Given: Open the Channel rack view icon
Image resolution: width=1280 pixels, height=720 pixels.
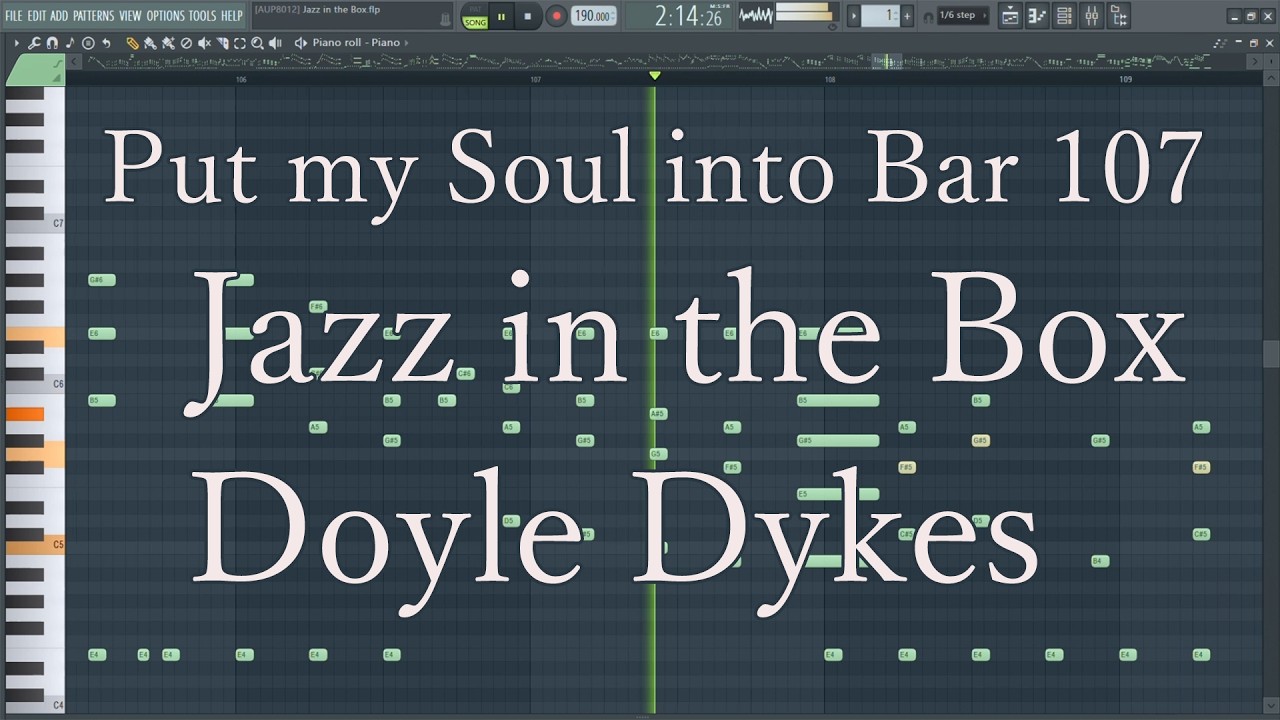Looking at the screenshot, I should coord(1065,16).
